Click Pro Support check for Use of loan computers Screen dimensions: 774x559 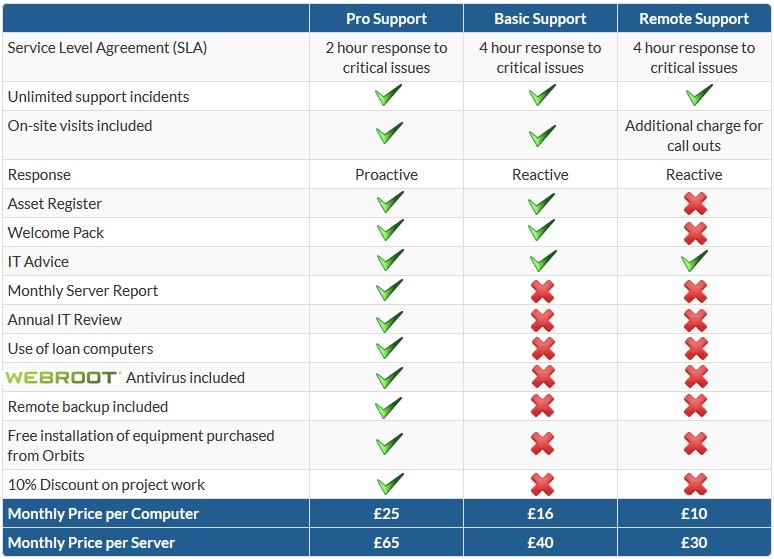[x=387, y=349]
